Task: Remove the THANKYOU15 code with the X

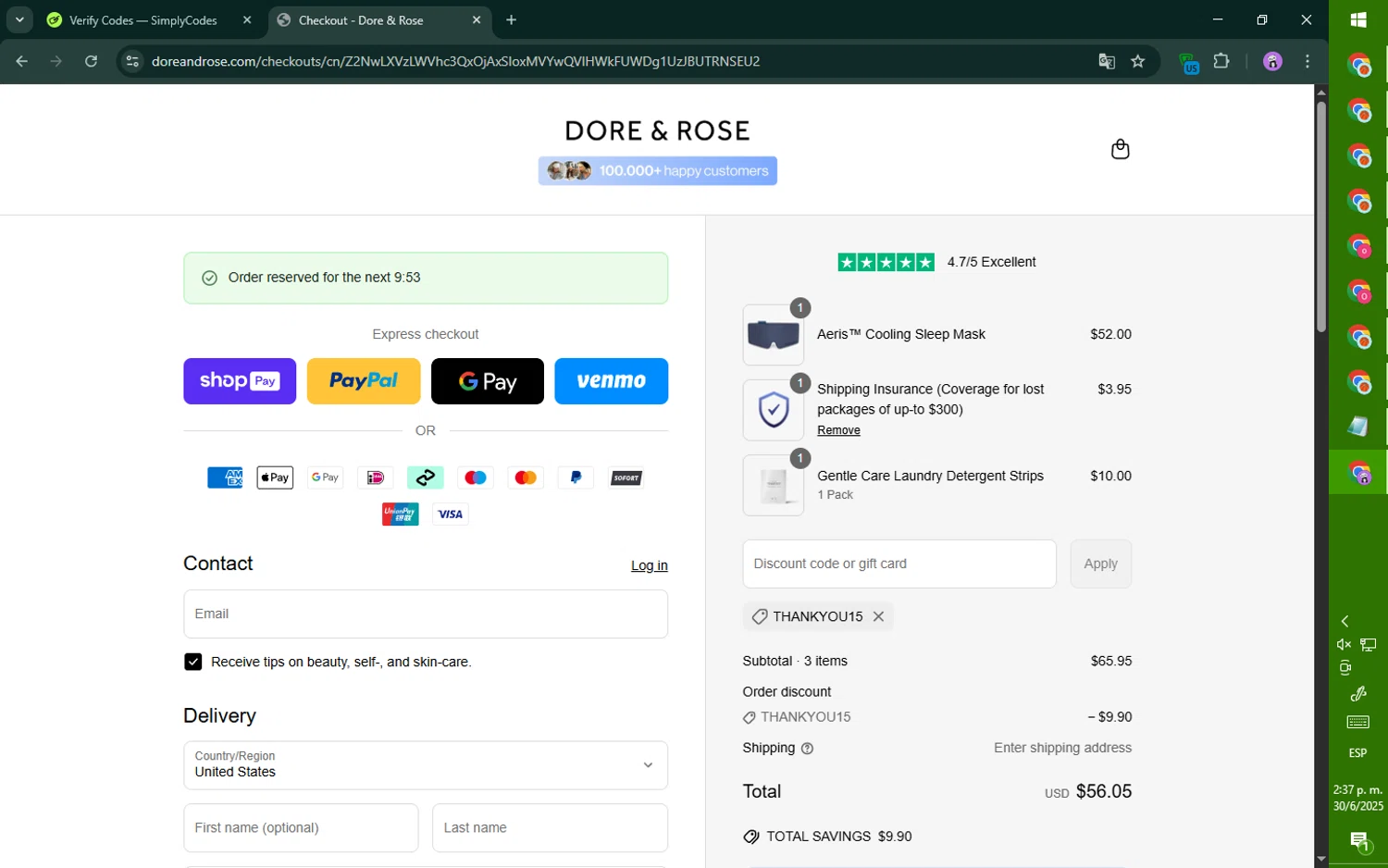Action: (878, 616)
